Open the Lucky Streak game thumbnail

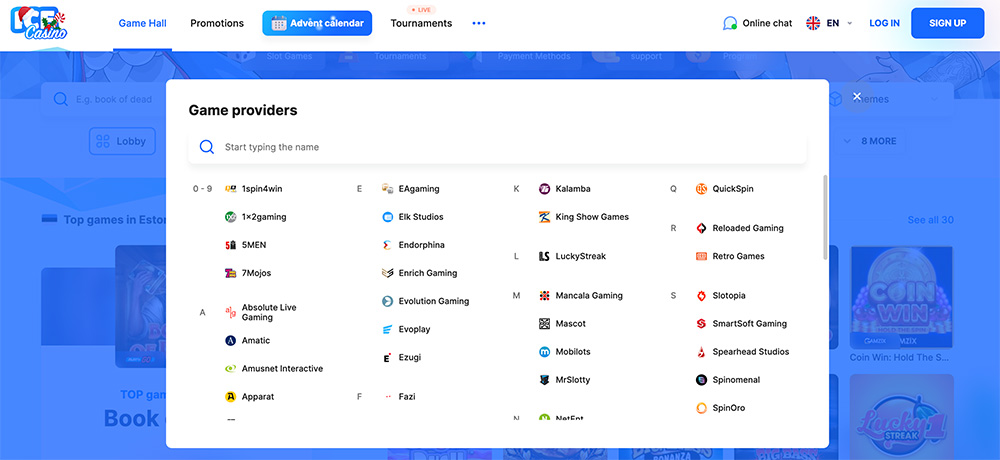point(901,417)
